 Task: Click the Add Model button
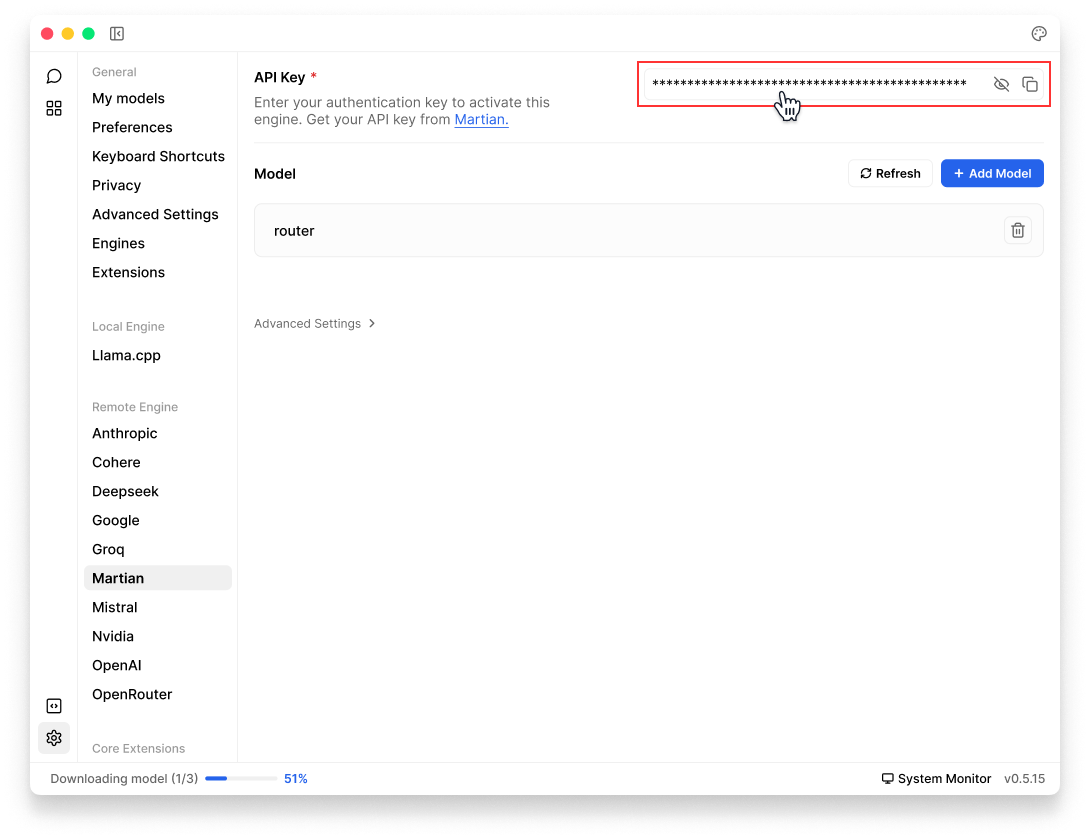tap(992, 173)
